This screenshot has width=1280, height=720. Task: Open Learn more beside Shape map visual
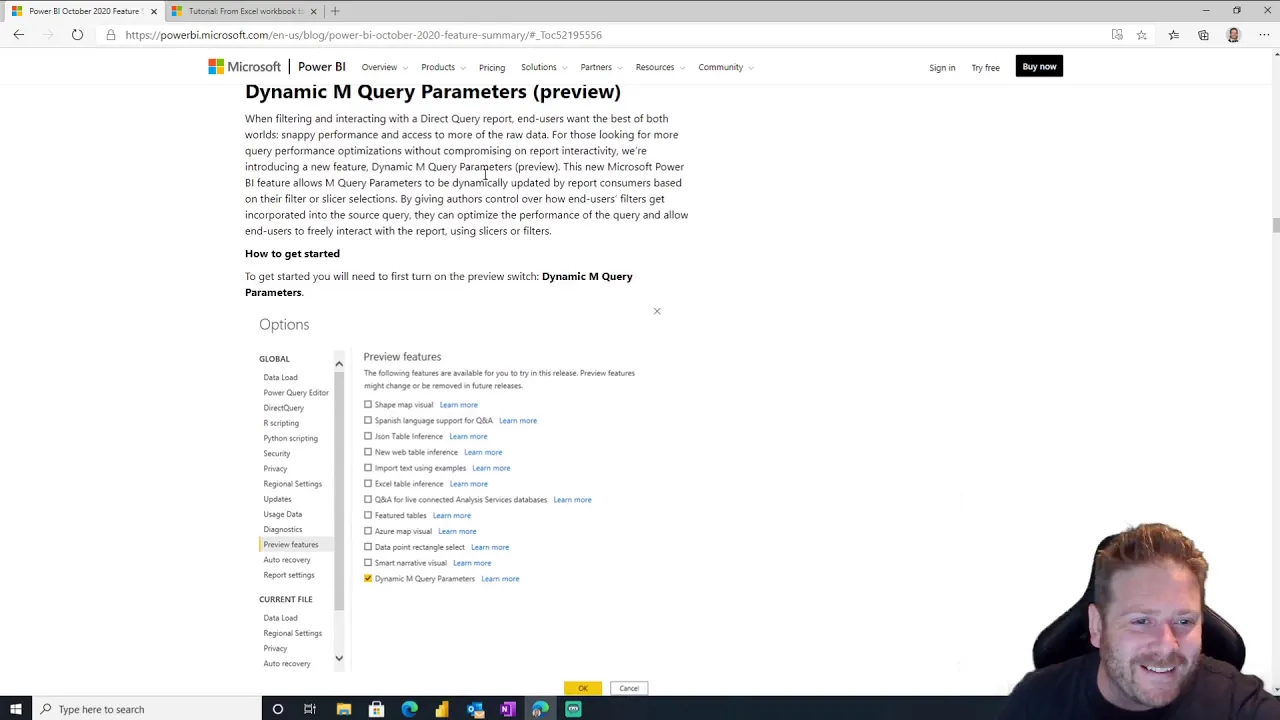pos(458,405)
